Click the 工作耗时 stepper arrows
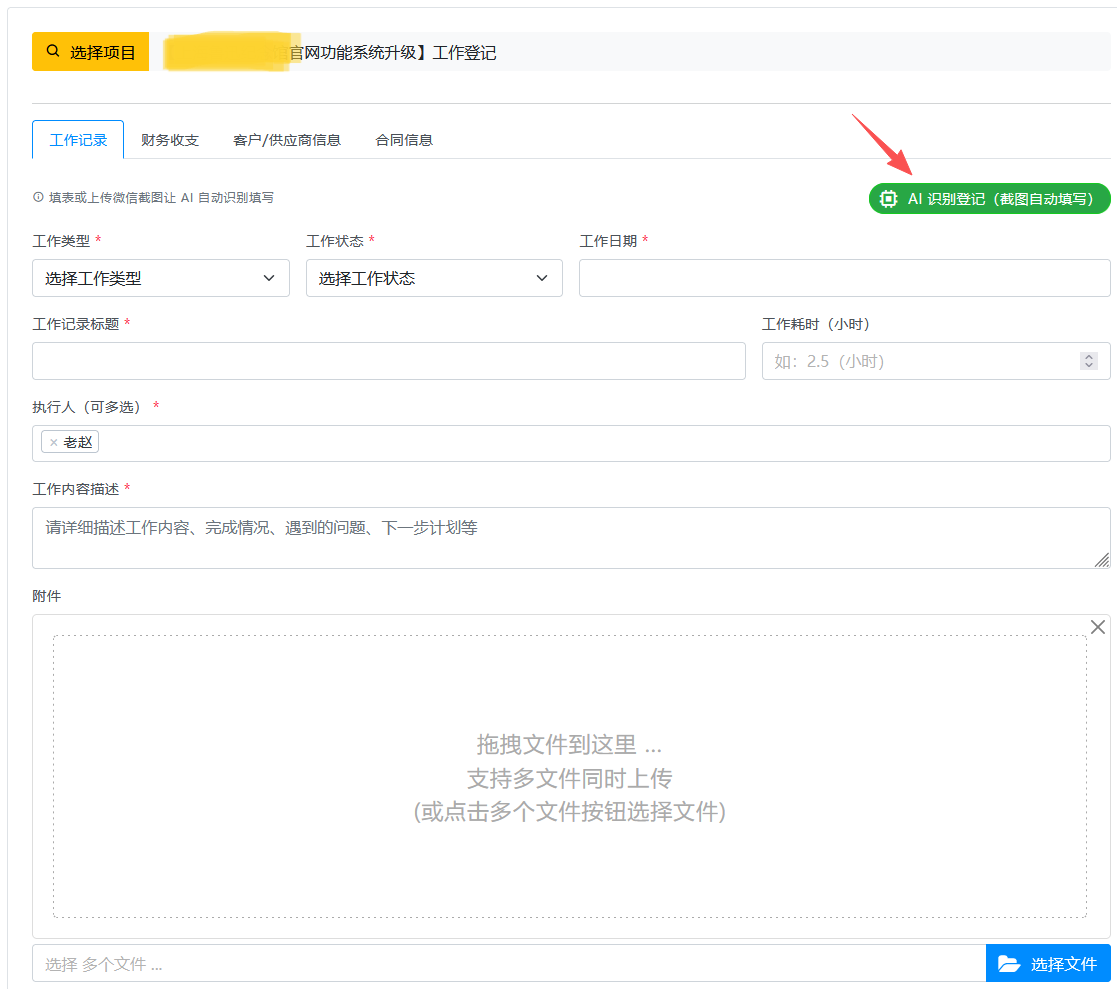The height and width of the screenshot is (989, 1117). 1089,361
